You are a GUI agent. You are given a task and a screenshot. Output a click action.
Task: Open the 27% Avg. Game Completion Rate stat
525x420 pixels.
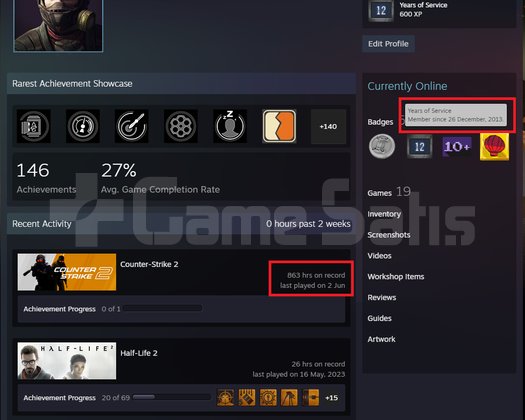[x=160, y=178]
